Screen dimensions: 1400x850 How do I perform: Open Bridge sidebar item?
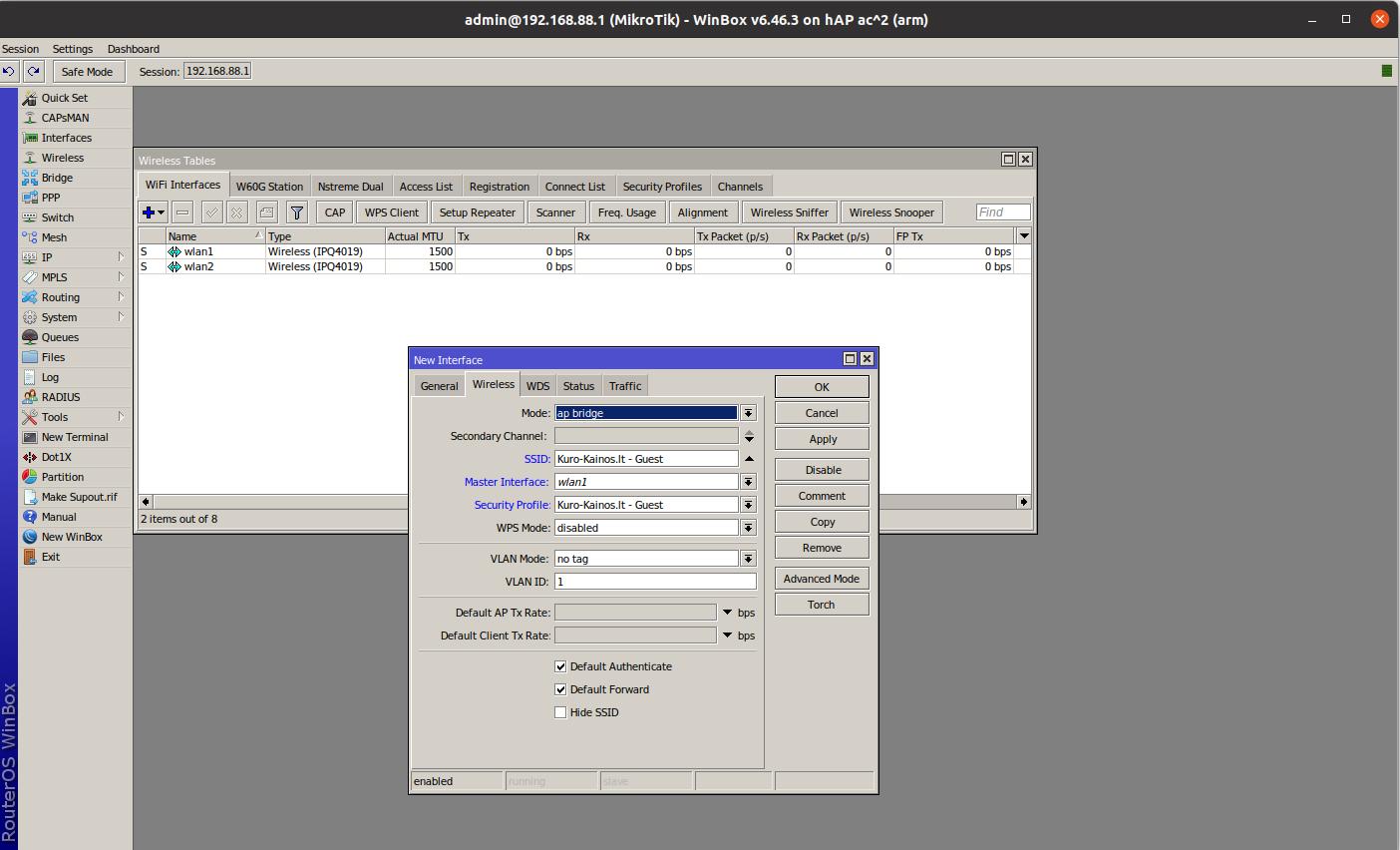pyautogui.click(x=57, y=178)
